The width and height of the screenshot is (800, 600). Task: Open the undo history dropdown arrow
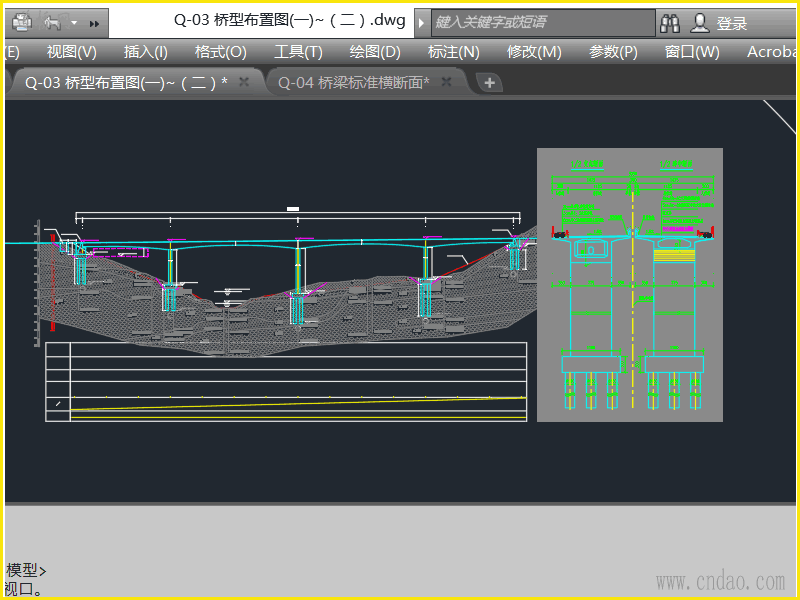point(74,22)
